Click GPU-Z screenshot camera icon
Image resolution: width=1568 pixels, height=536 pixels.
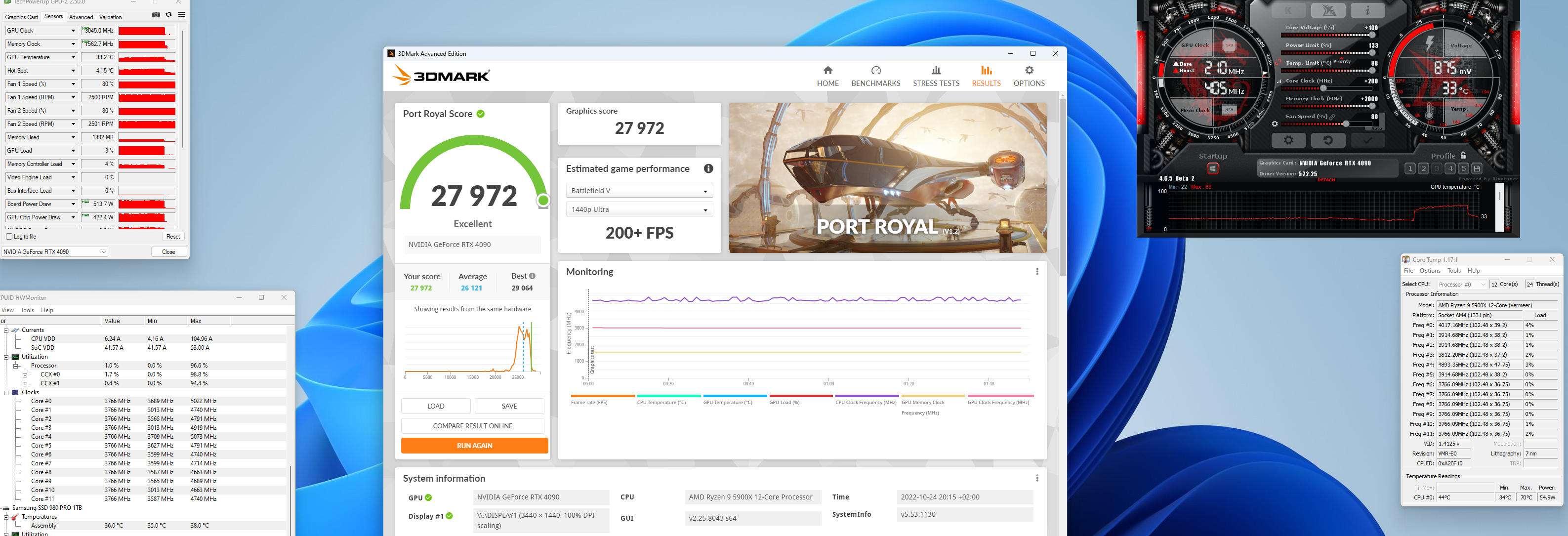coord(156,14)
